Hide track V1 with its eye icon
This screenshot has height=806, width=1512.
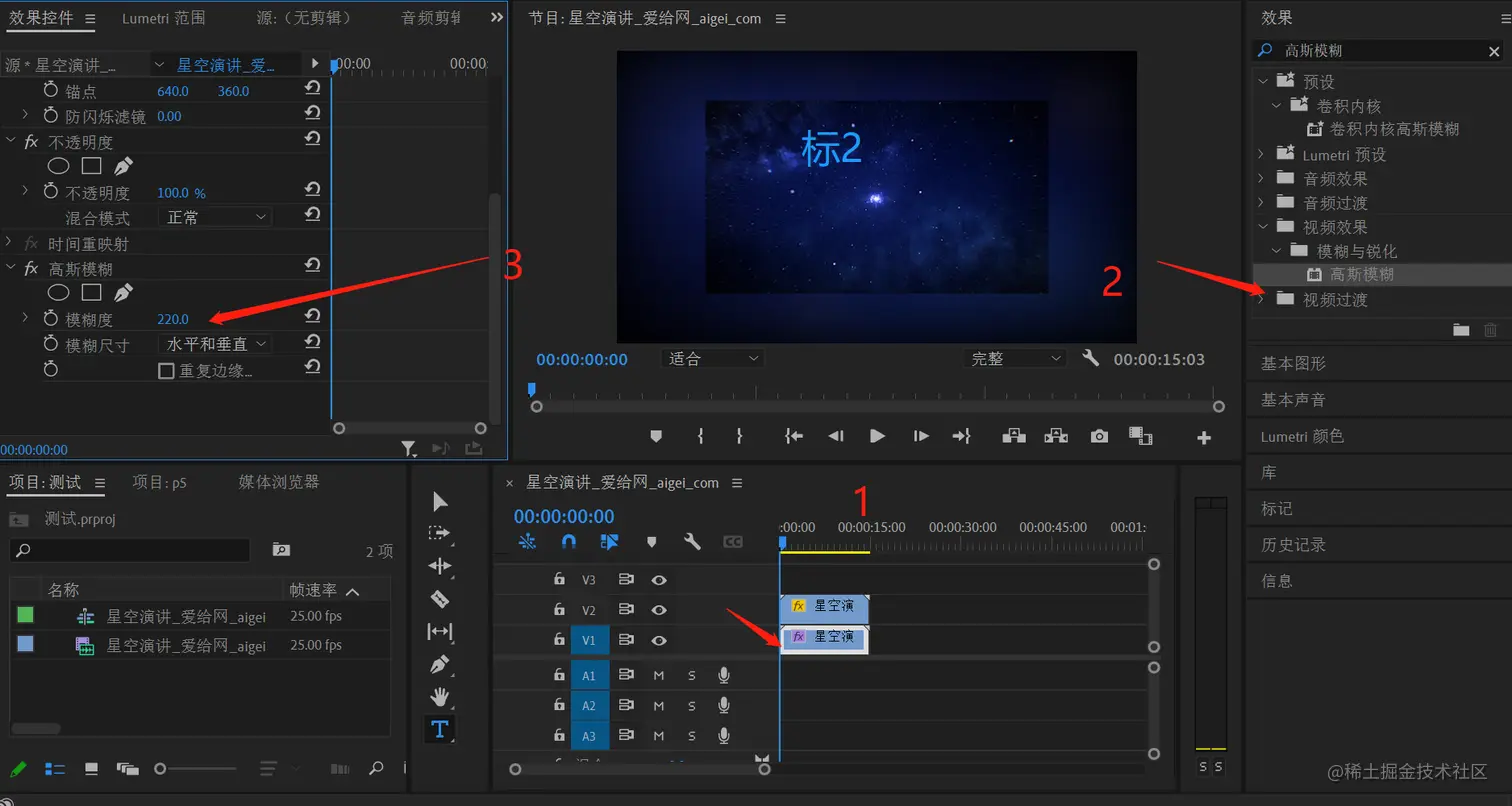pos(659,640)
